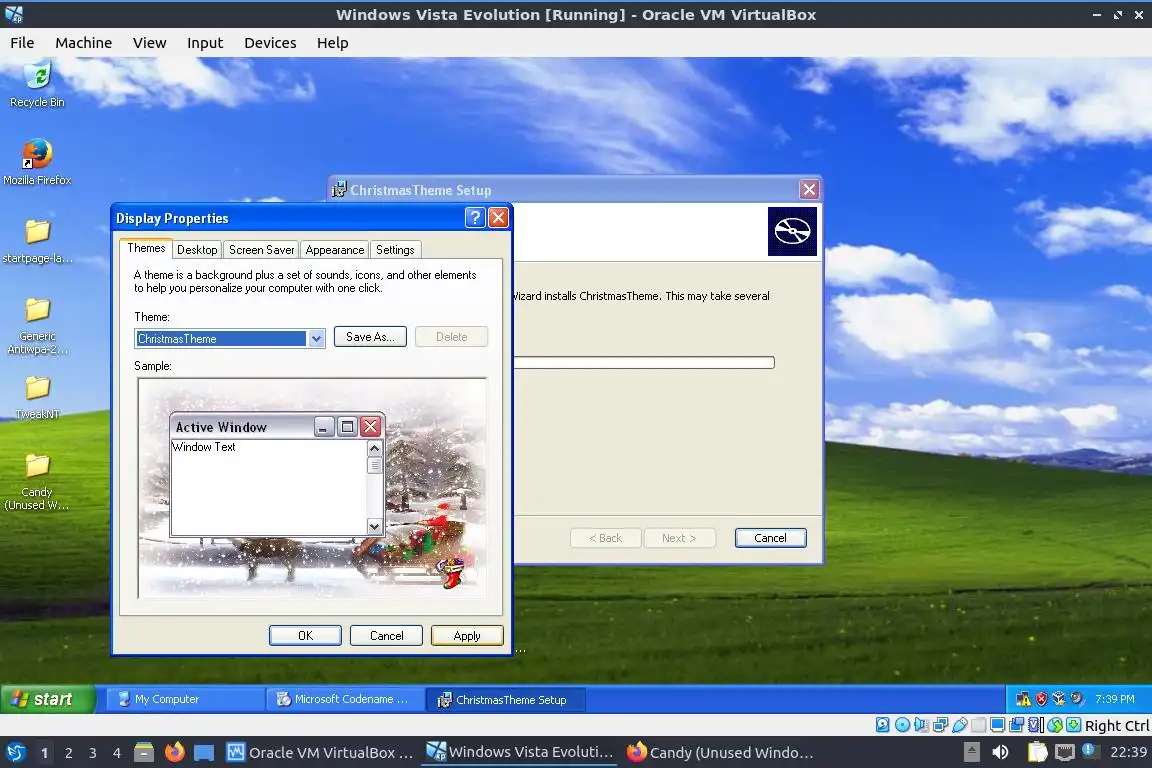Open host volume control speaker icon
The height and width of the screenshot is (768, 1152).
[x=1000, y=753]
